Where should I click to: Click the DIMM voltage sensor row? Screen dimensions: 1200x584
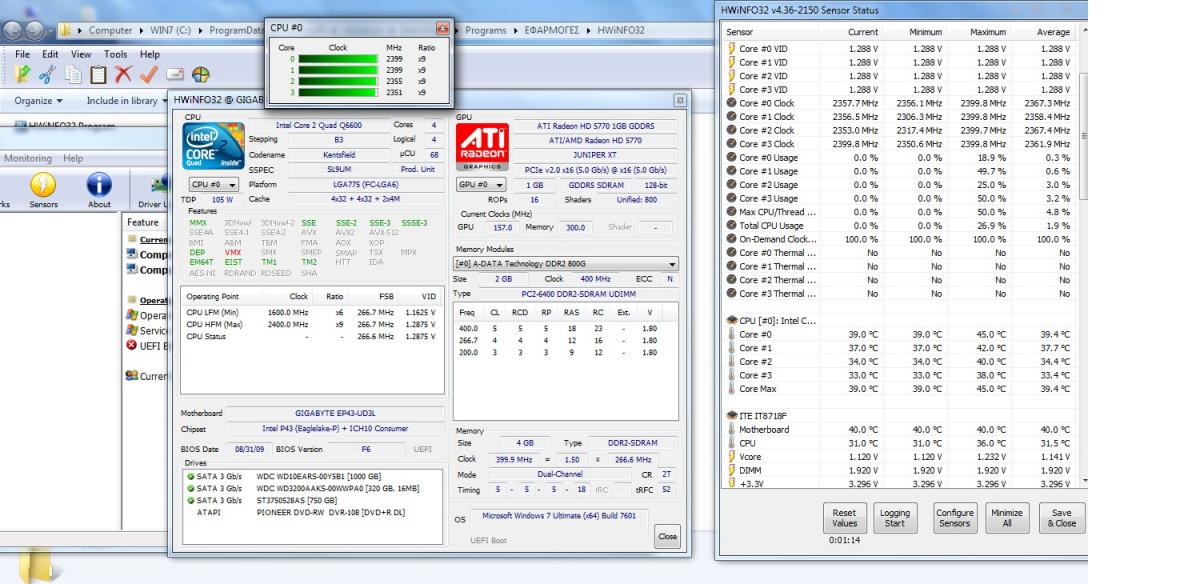click(898, 470)
